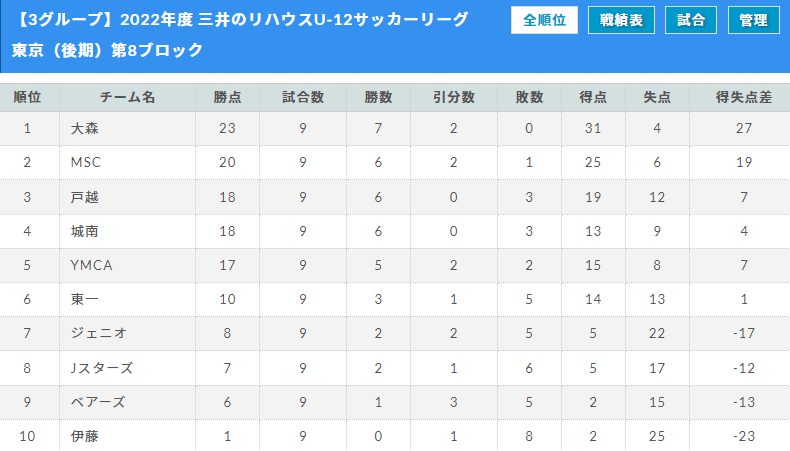The height and width of the screenshot is (451, 790).
Task: Switch to the 戦績表 tab
Action: pos(621,20)
